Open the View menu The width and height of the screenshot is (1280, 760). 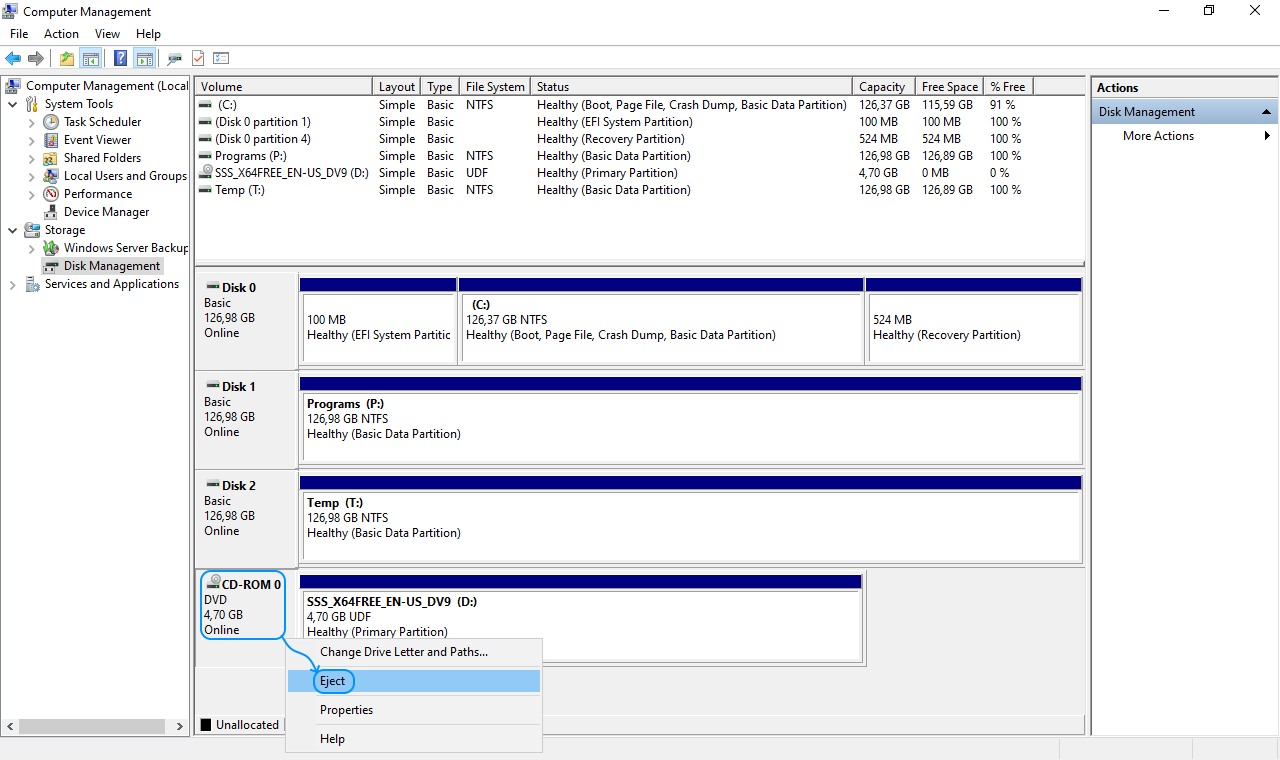coord(107,34)
